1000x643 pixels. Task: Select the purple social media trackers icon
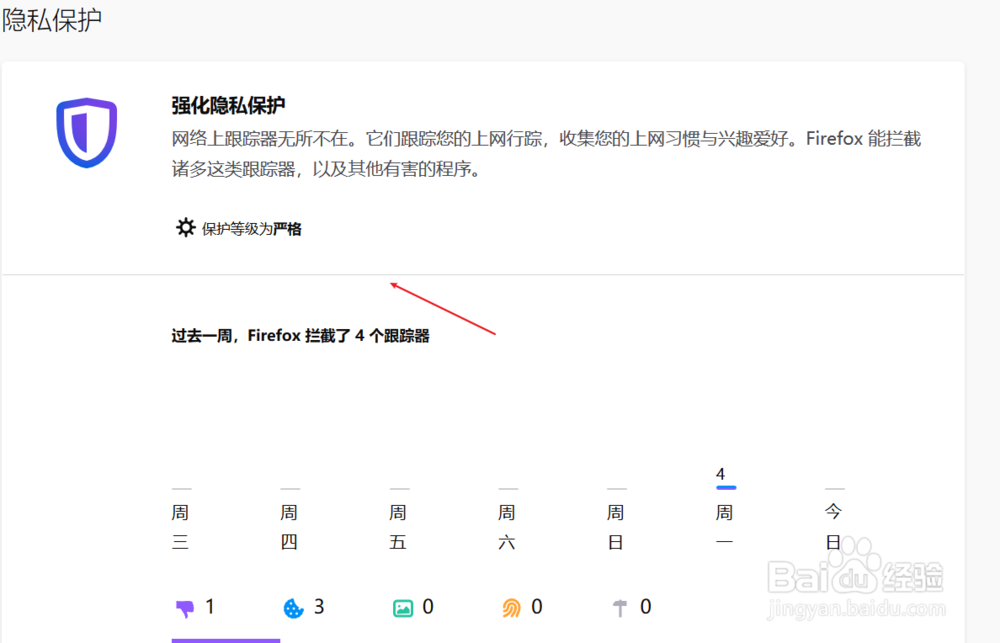pos(186,606)
